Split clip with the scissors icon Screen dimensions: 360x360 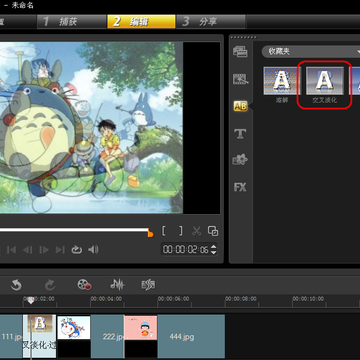[x=197, y=231]
